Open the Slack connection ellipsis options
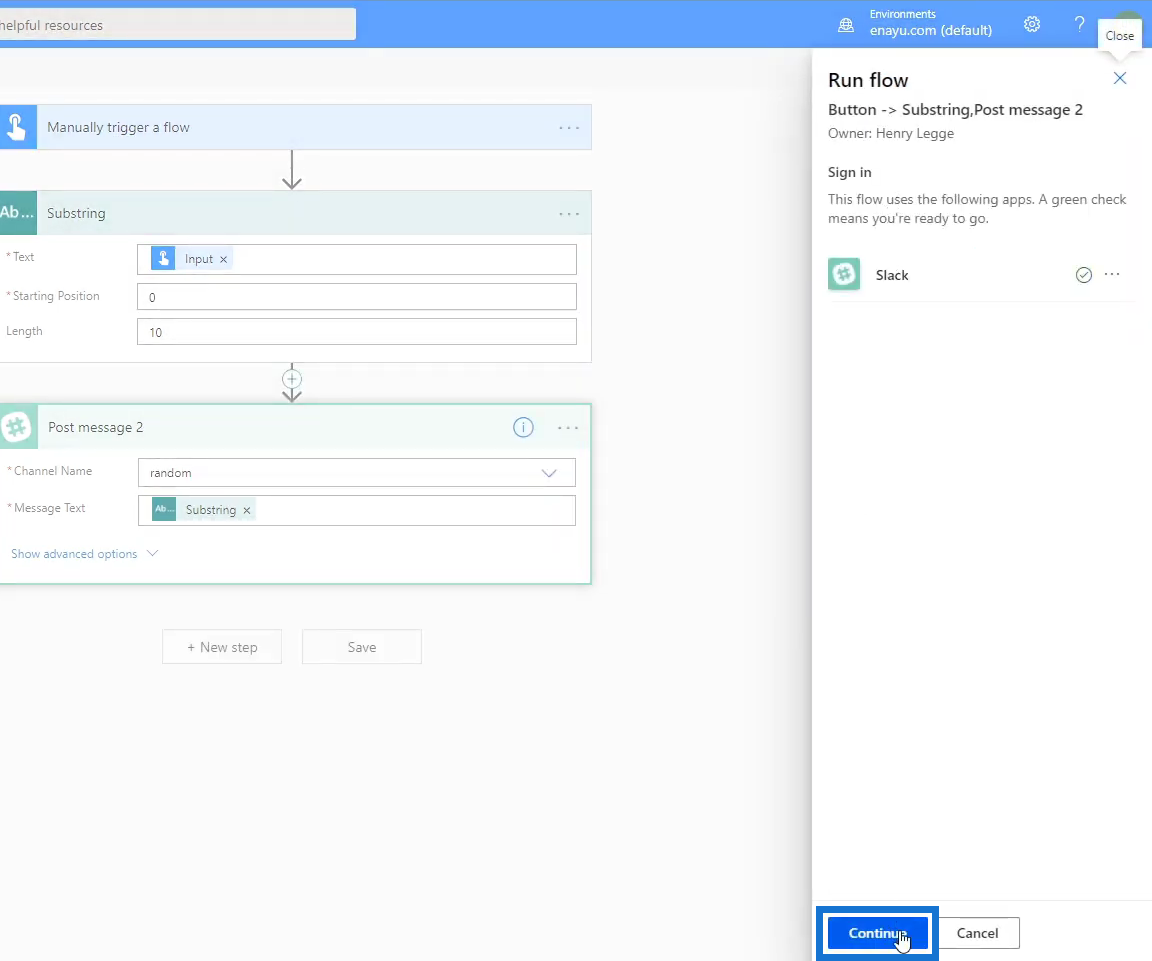This screenshot has width=1152, height=961. [1112, 274]
